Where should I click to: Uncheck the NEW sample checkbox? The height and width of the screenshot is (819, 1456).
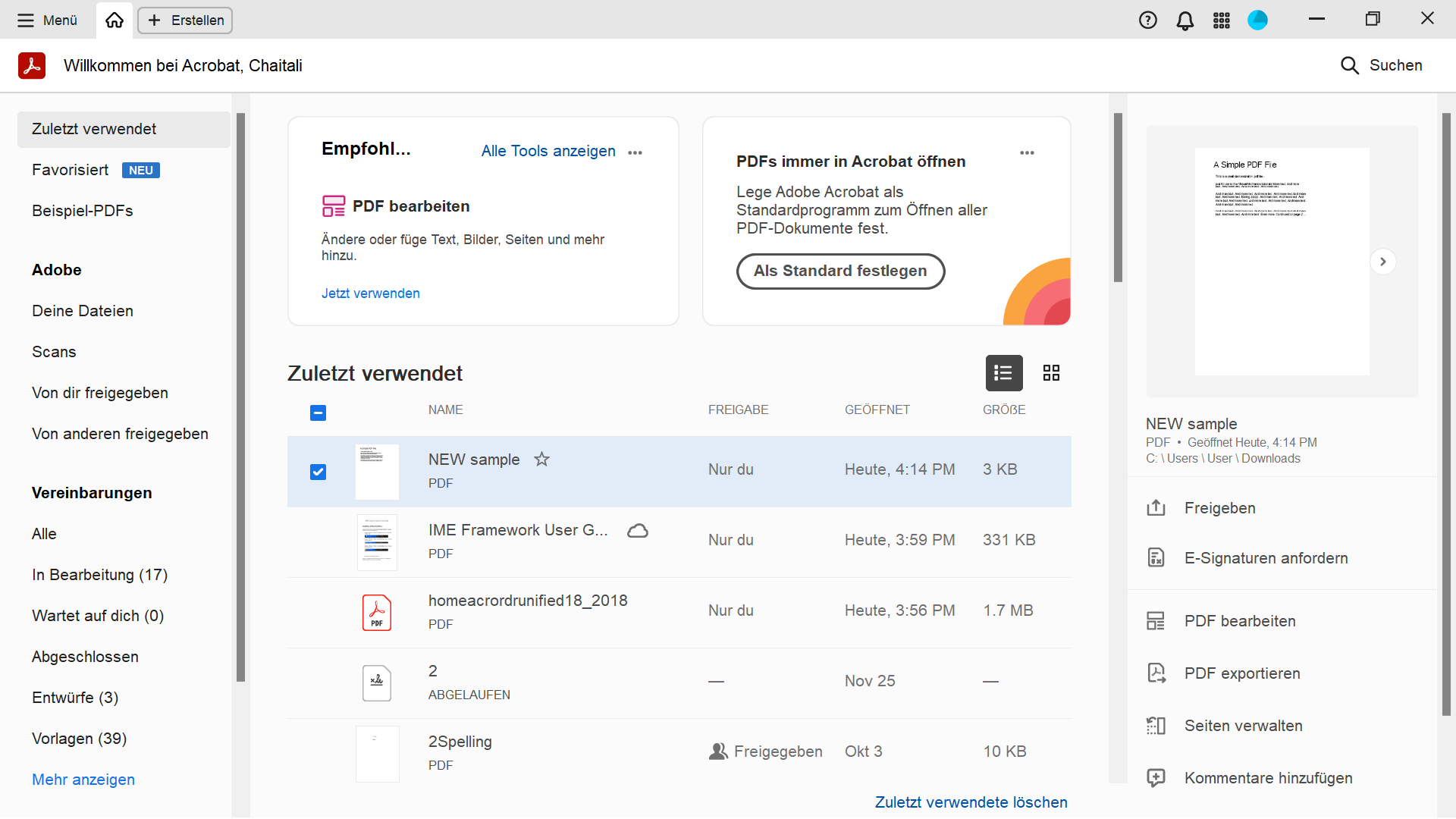pyautogui.click(x=318, y=472)
